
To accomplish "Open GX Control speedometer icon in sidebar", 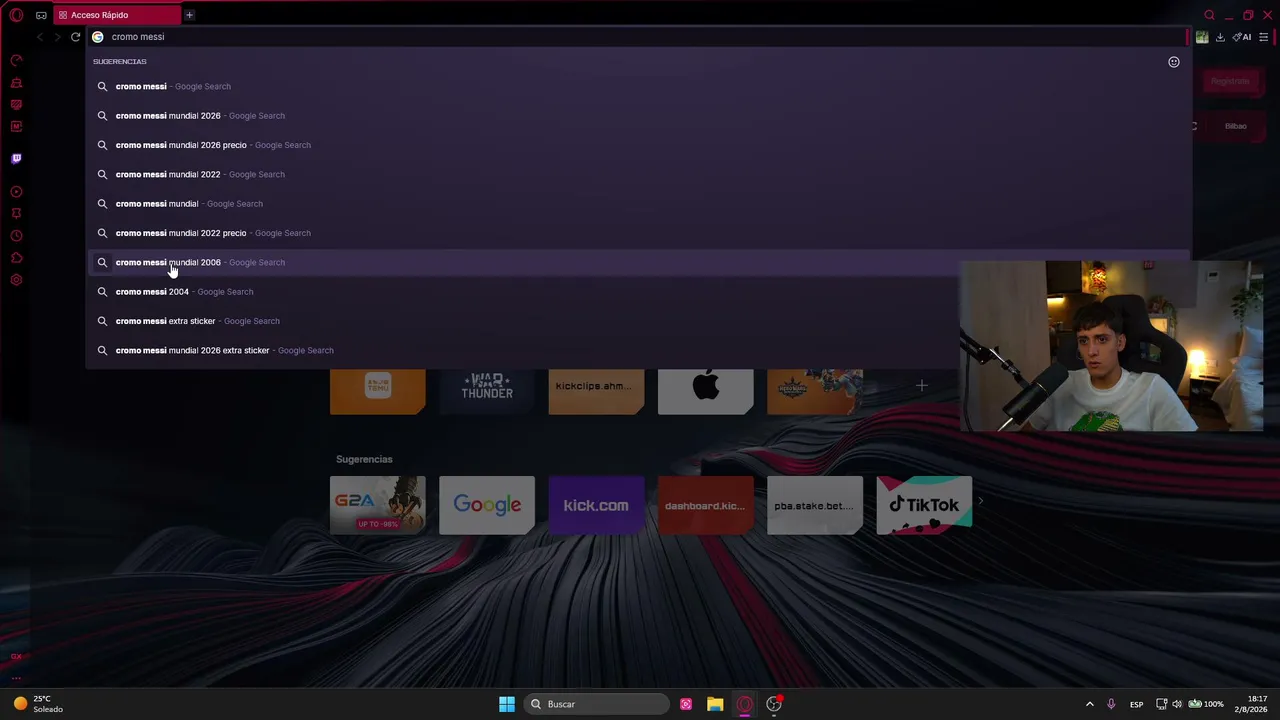I will pyautogui.click(x=16, y=61).
